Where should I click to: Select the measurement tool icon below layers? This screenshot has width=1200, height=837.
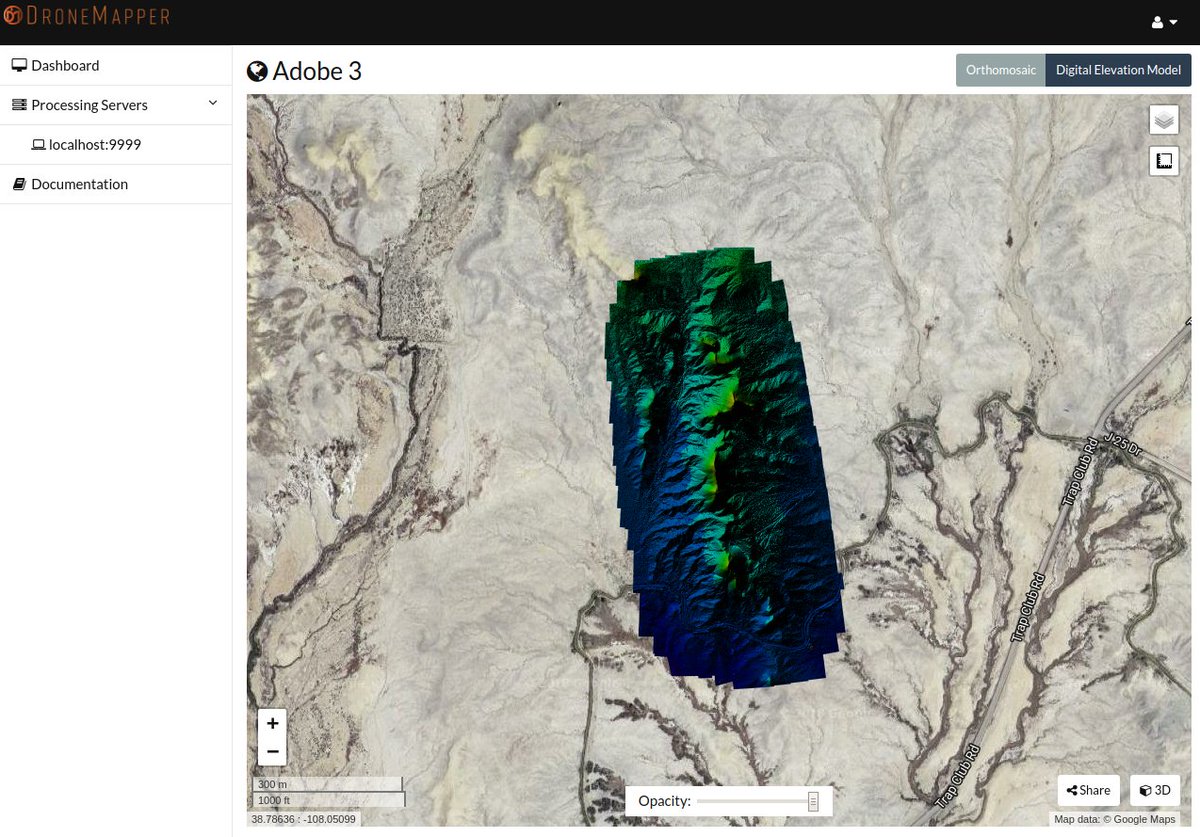tap(1163, 160)
